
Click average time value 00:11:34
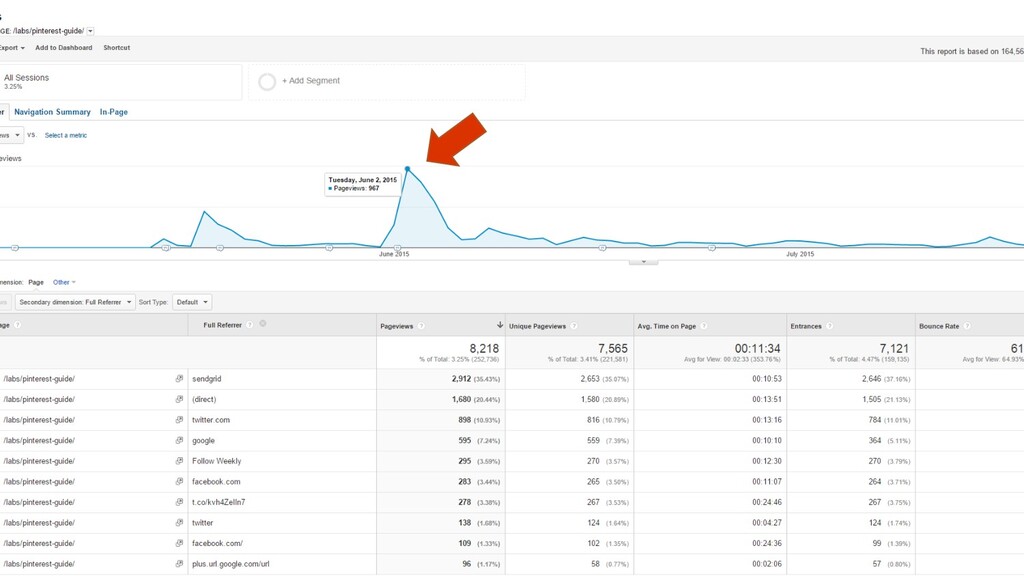pos(758,349)
